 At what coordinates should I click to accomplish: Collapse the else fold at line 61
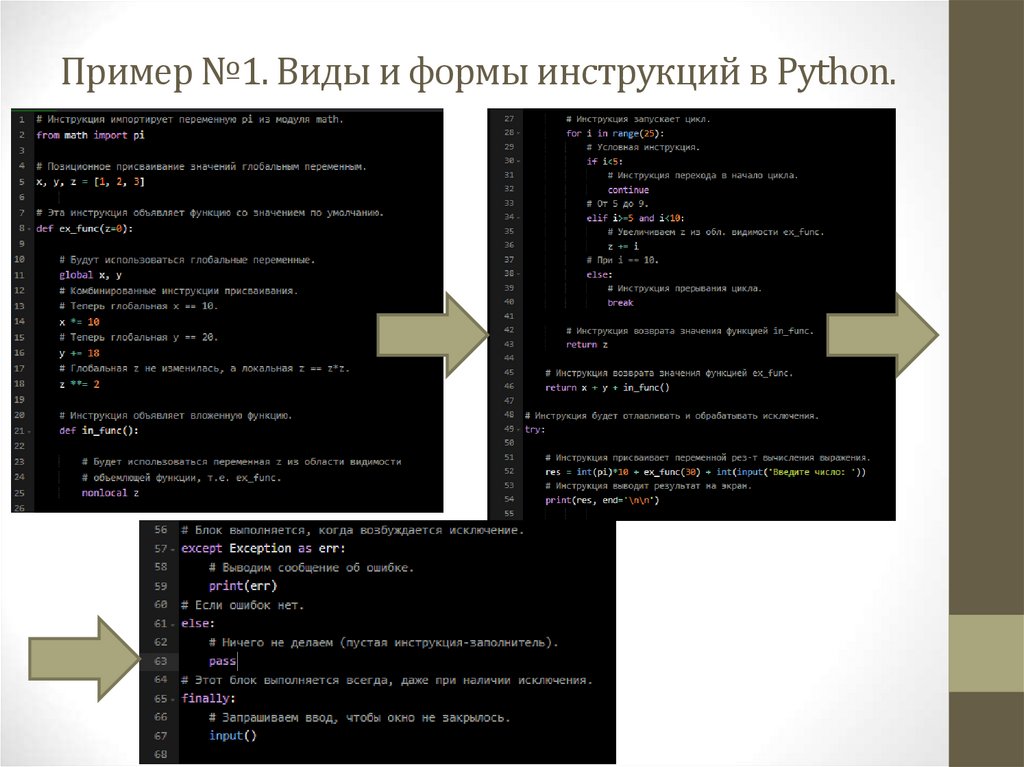(x=172, y=624)
